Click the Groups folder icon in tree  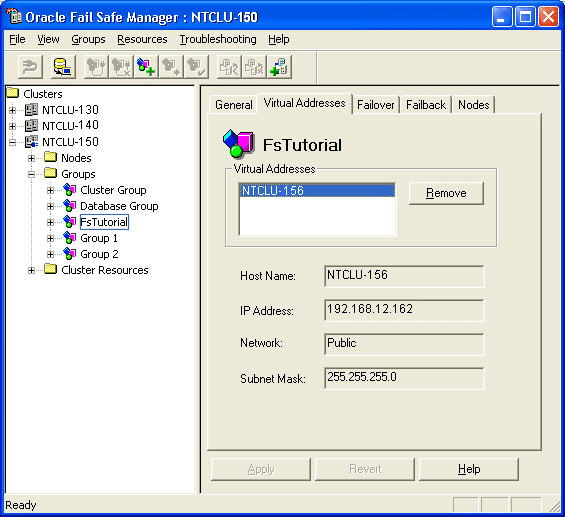tap(50, 173)
